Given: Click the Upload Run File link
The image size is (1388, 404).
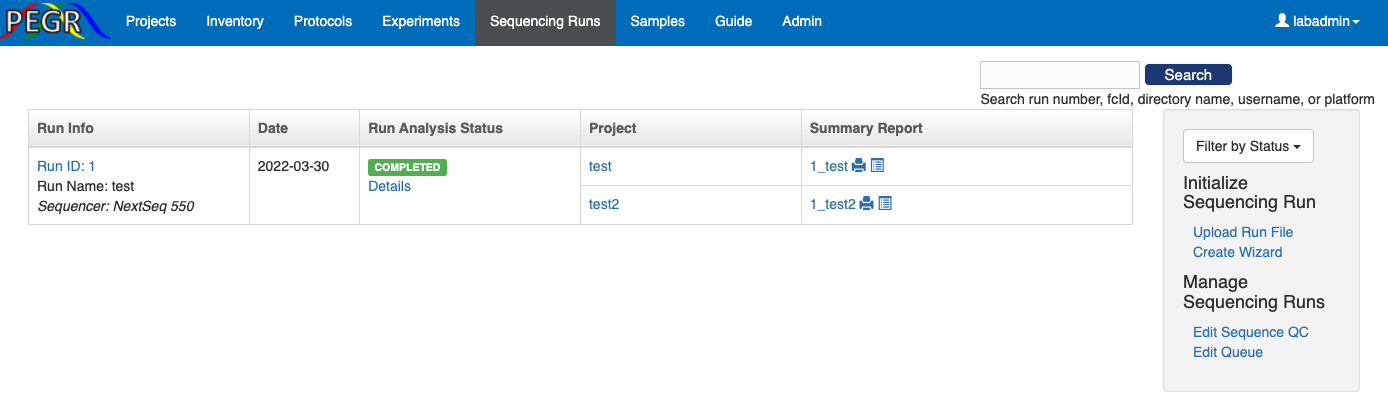Looking at the screenshot, I should [1243, 232].
